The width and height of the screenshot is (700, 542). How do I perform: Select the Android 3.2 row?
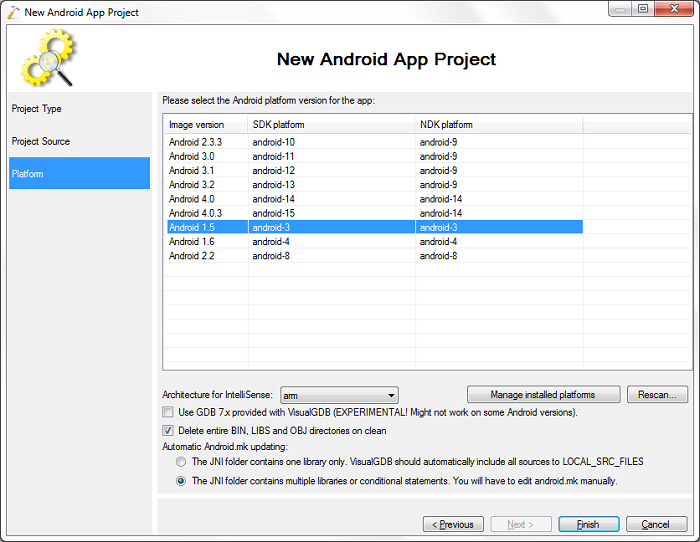(375, 185)
